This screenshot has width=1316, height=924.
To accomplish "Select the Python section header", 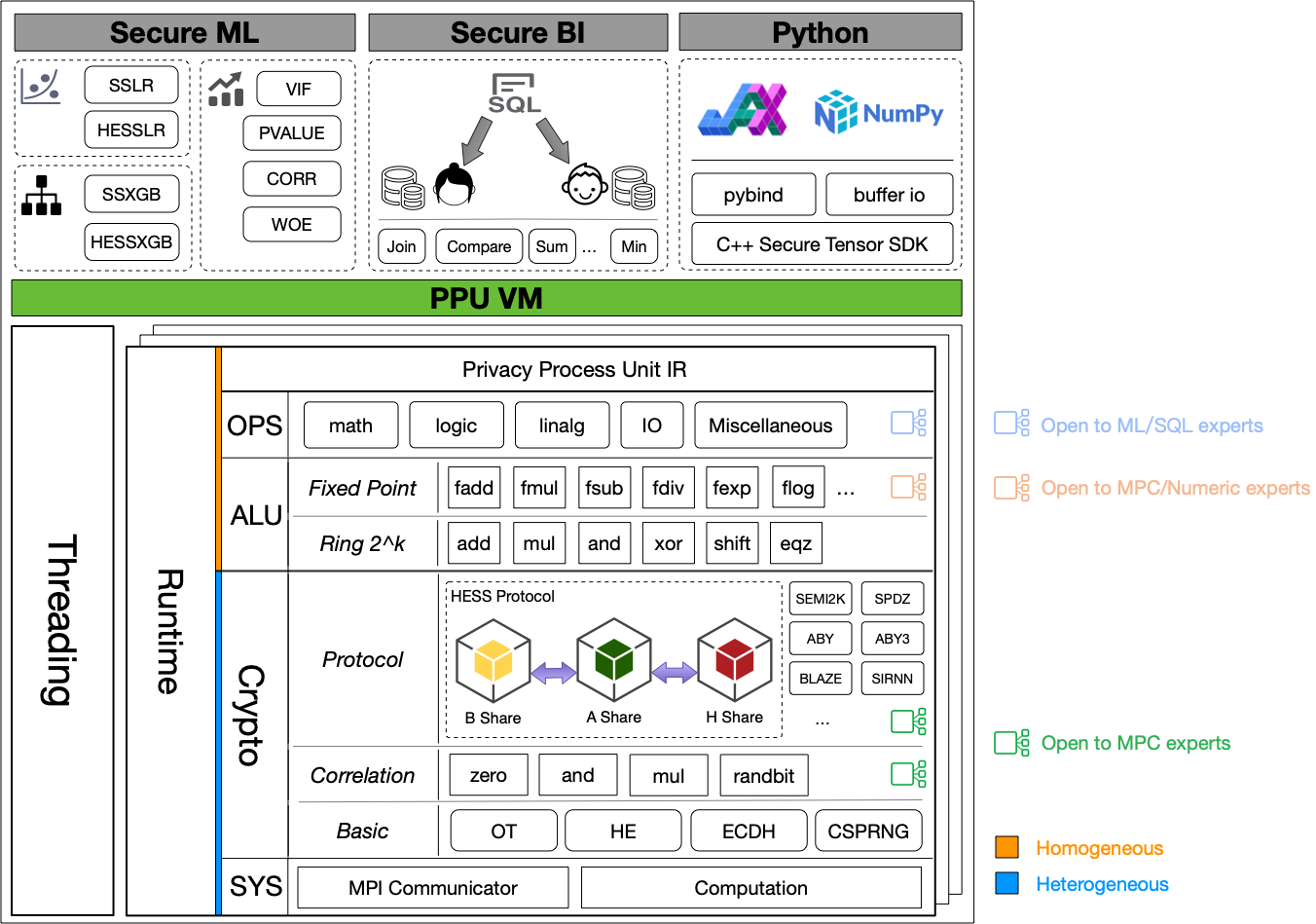I will coord(821,32).
